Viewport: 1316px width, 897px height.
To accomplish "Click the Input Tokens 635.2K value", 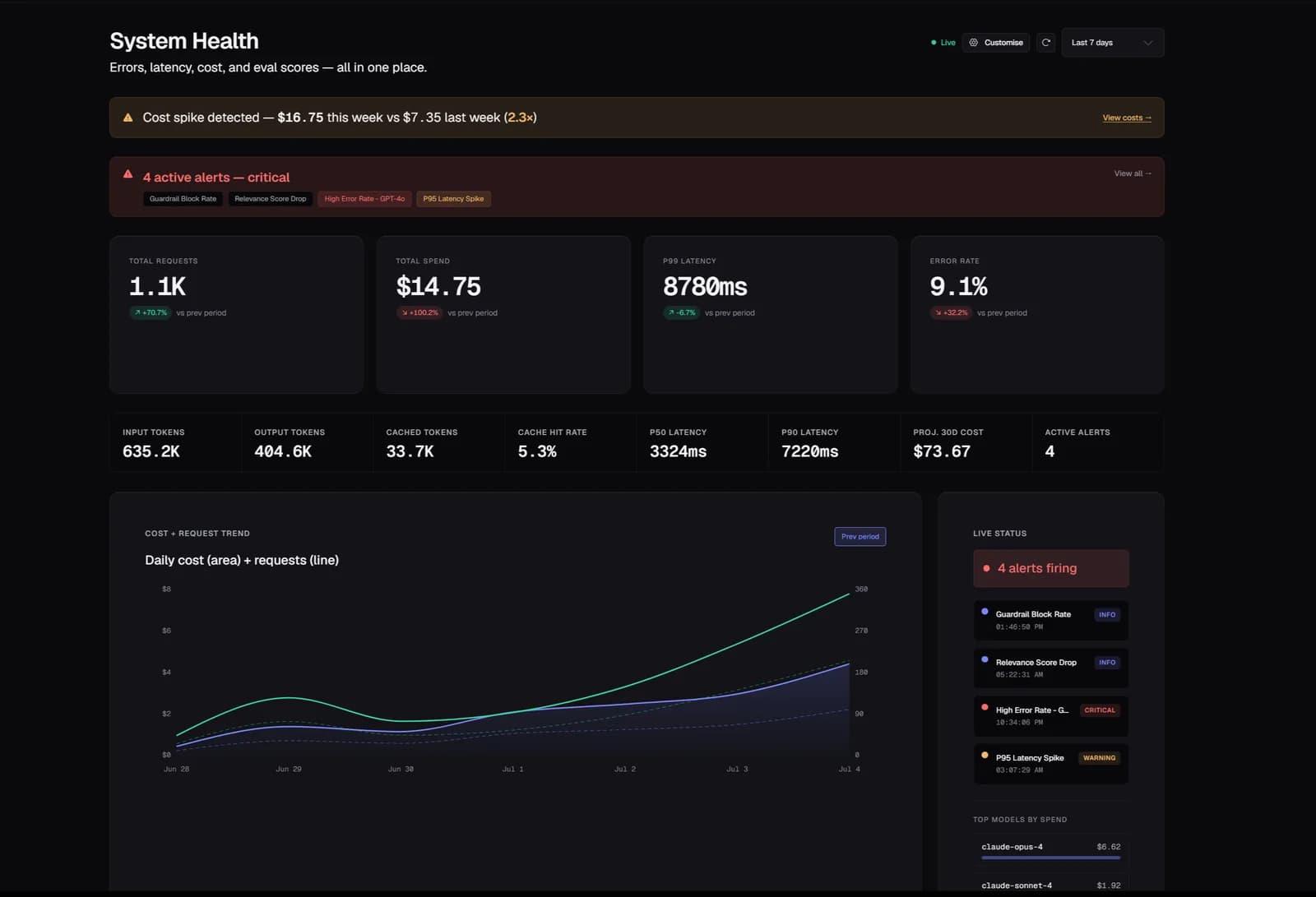I will [x=151, y=451].
